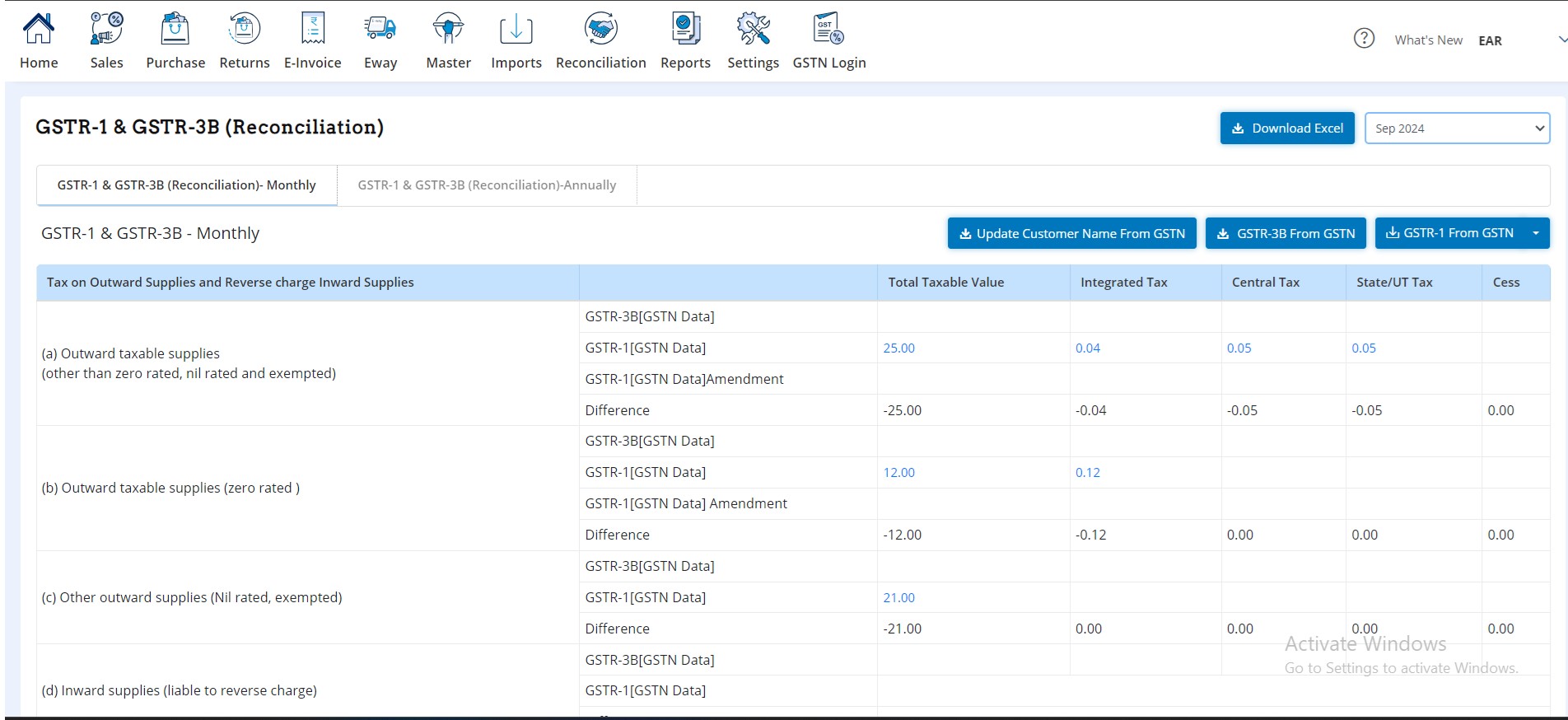This screenshot has width=1568, height=720.
Task: Open the Eway truck icon
Action: tap(380, 29)
